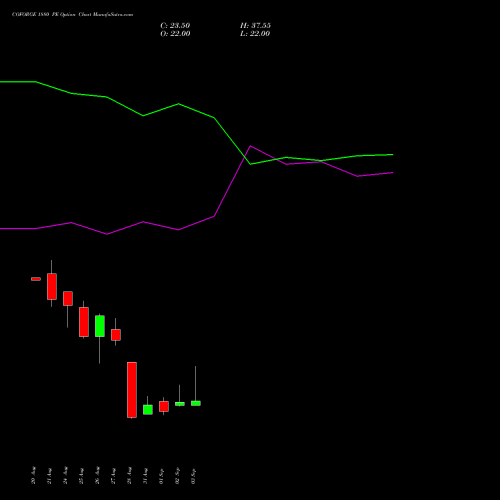500x500 pixels.
Task: Click the close value C: 23.50
Action: (175, 26)
